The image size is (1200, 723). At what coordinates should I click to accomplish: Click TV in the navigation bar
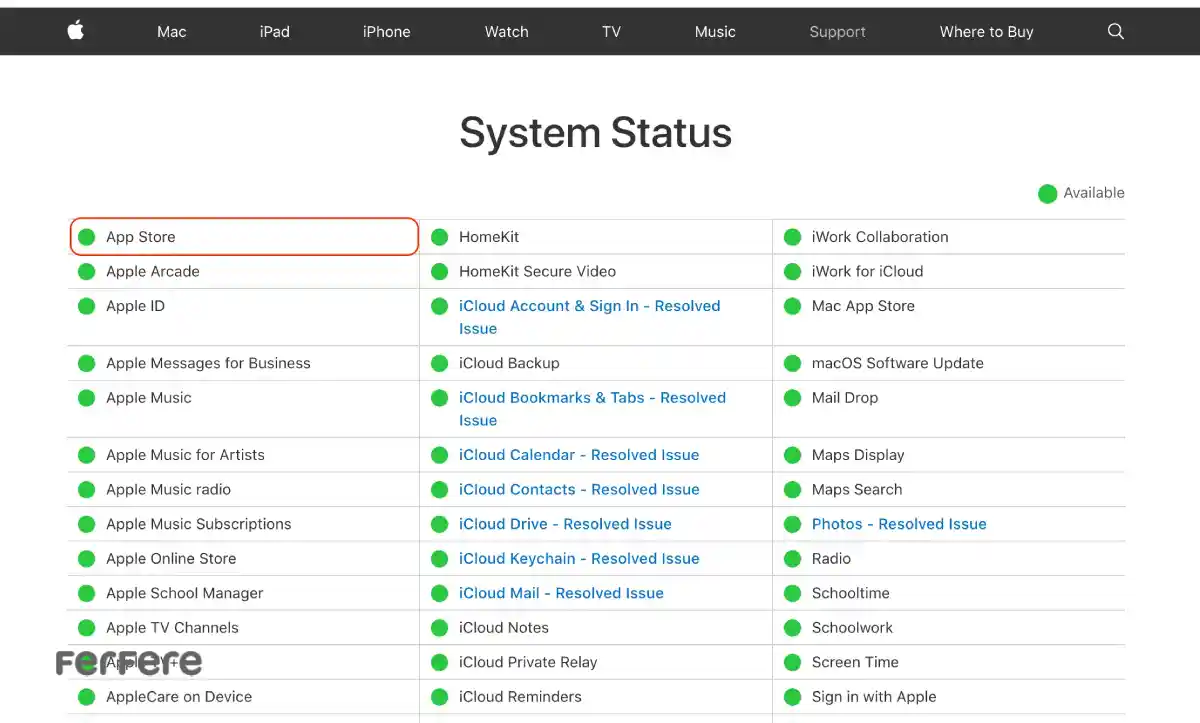click(x=612, y=31)
